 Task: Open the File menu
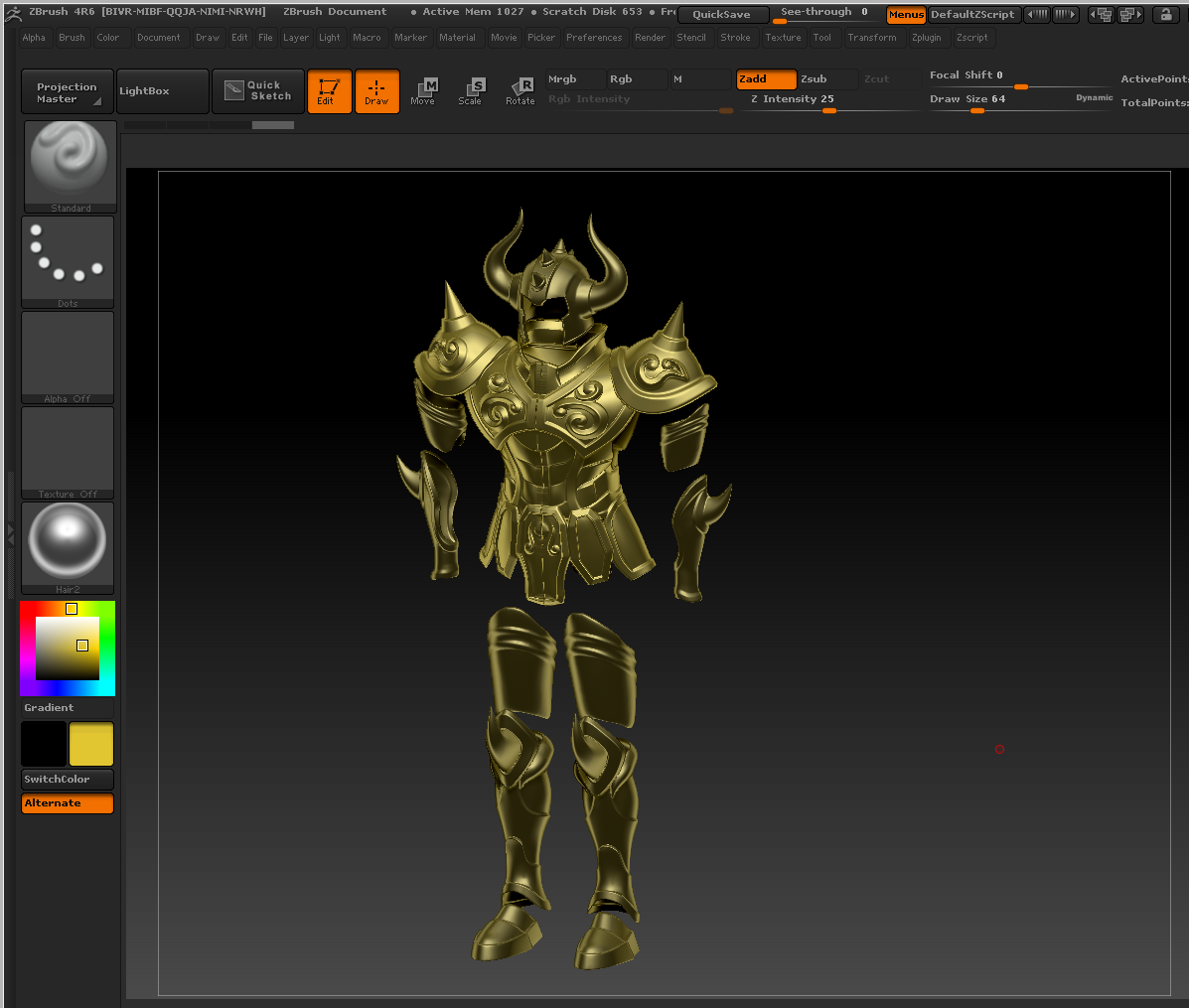[265, 37]
